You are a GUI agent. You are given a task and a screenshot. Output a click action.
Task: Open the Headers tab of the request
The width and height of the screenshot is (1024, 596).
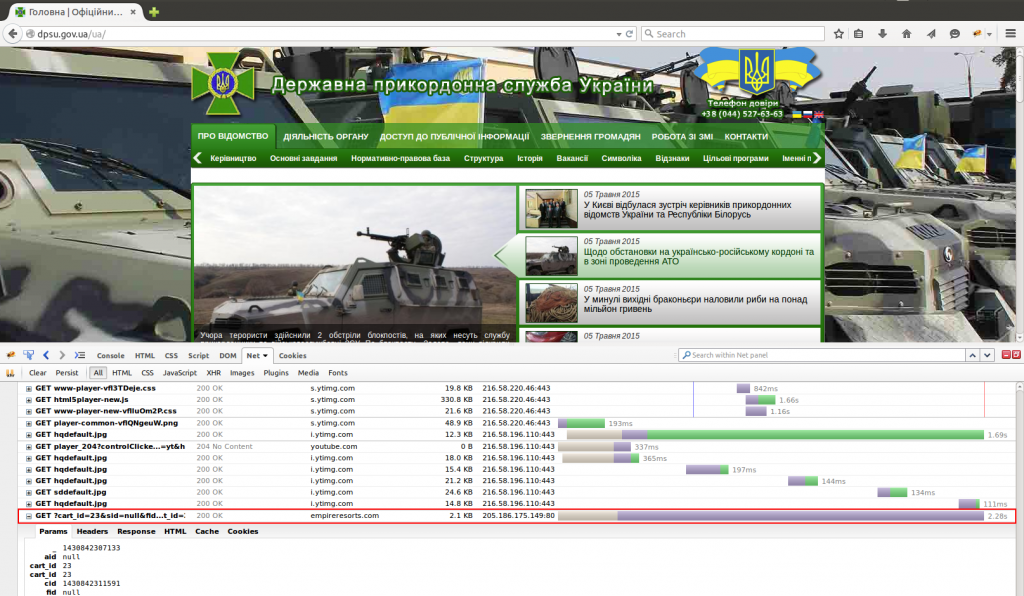(x=92, y=532)
